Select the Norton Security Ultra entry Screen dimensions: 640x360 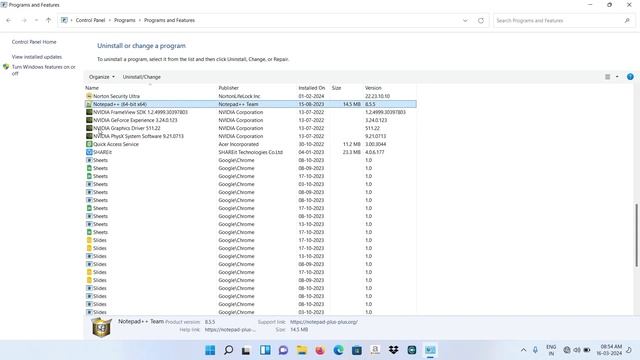pyautogui.click(x=251, y=96)
